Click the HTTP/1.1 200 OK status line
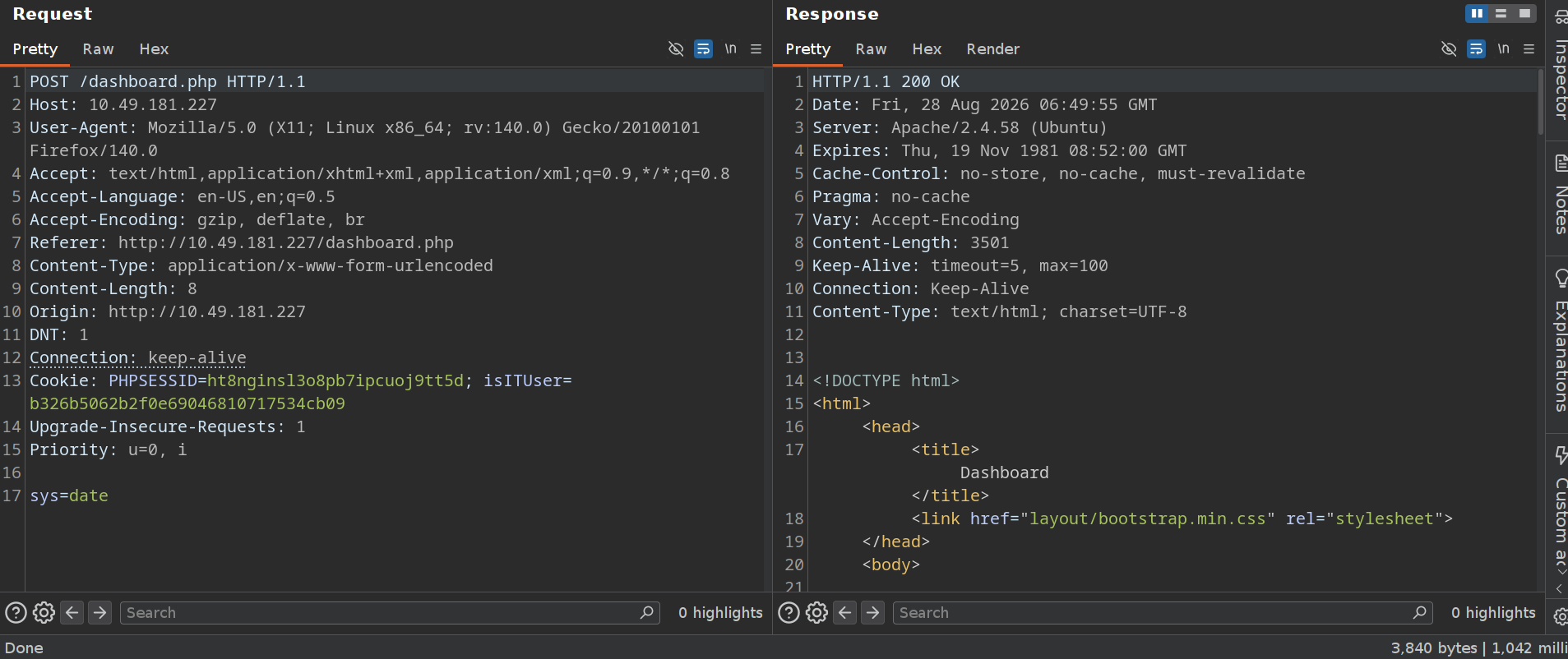This screenshot has height=659, width=1568. coord(886,81)
